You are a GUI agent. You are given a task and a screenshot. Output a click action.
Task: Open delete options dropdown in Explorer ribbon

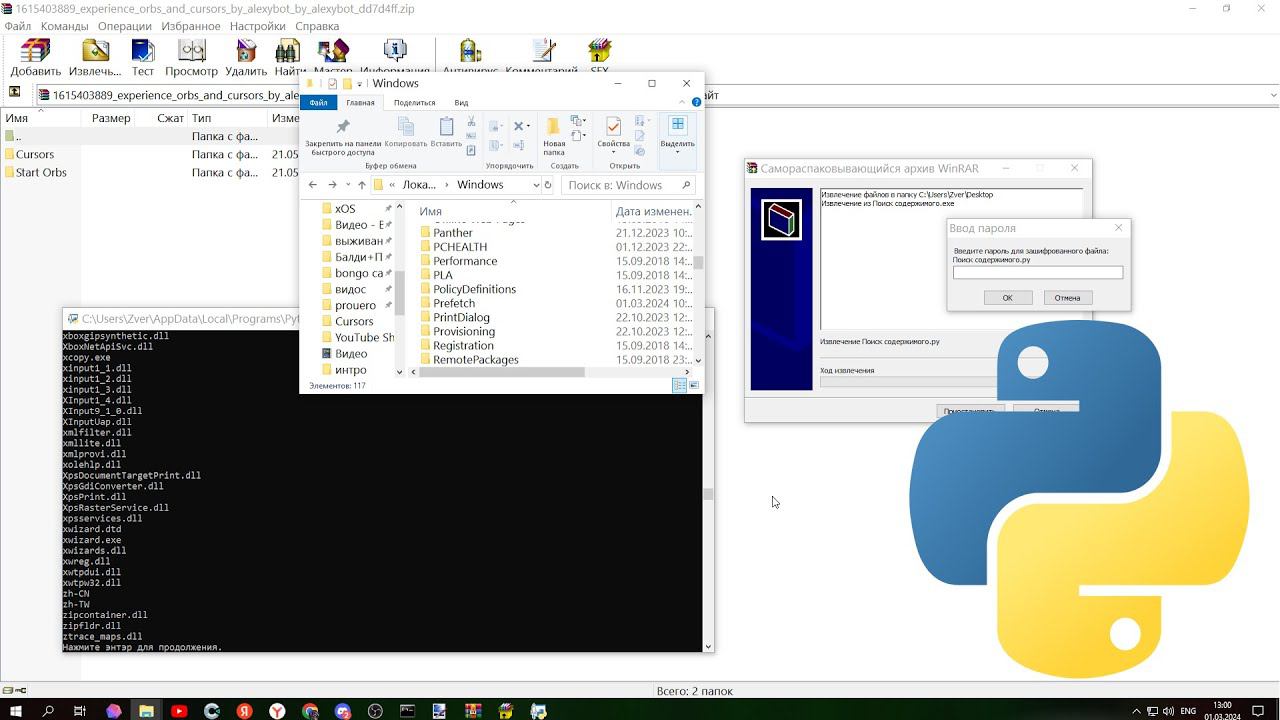coord(530,126)
